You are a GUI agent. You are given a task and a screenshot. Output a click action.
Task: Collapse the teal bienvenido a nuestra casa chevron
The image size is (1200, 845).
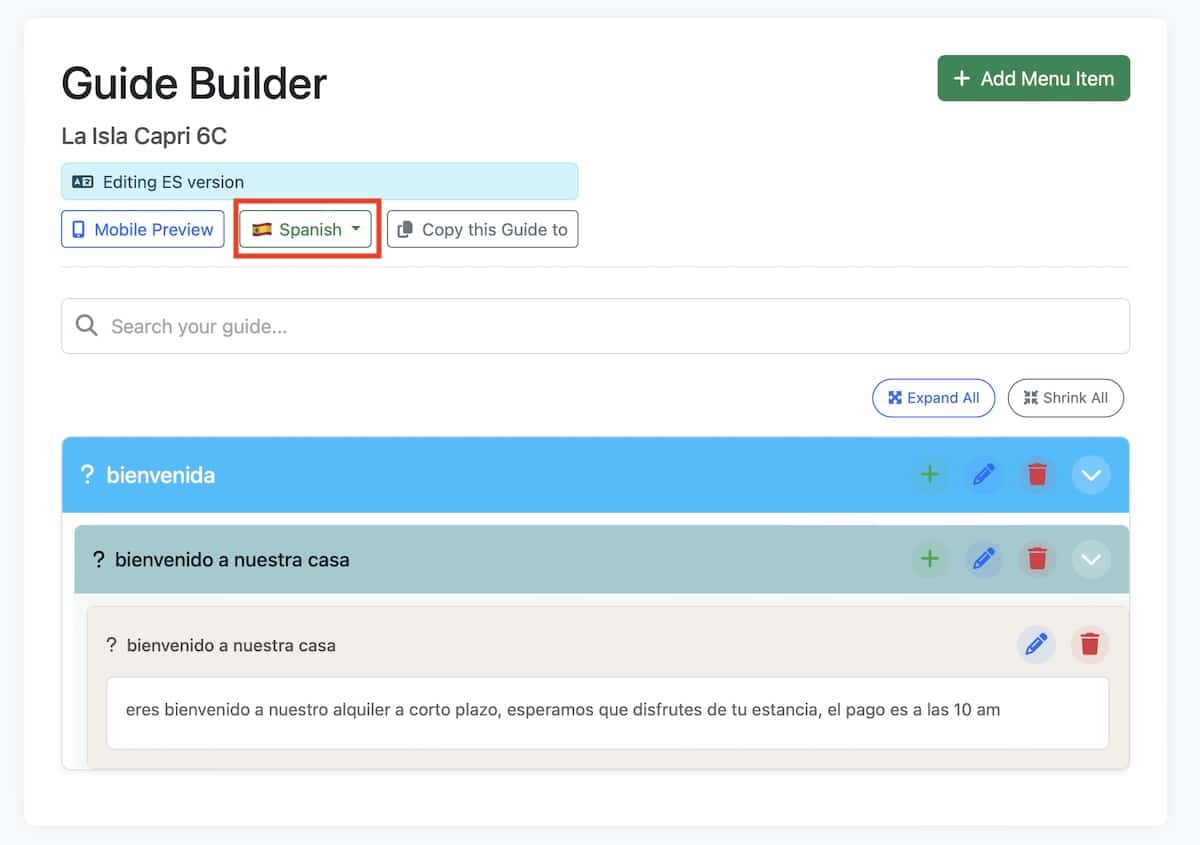point(1090,559)
